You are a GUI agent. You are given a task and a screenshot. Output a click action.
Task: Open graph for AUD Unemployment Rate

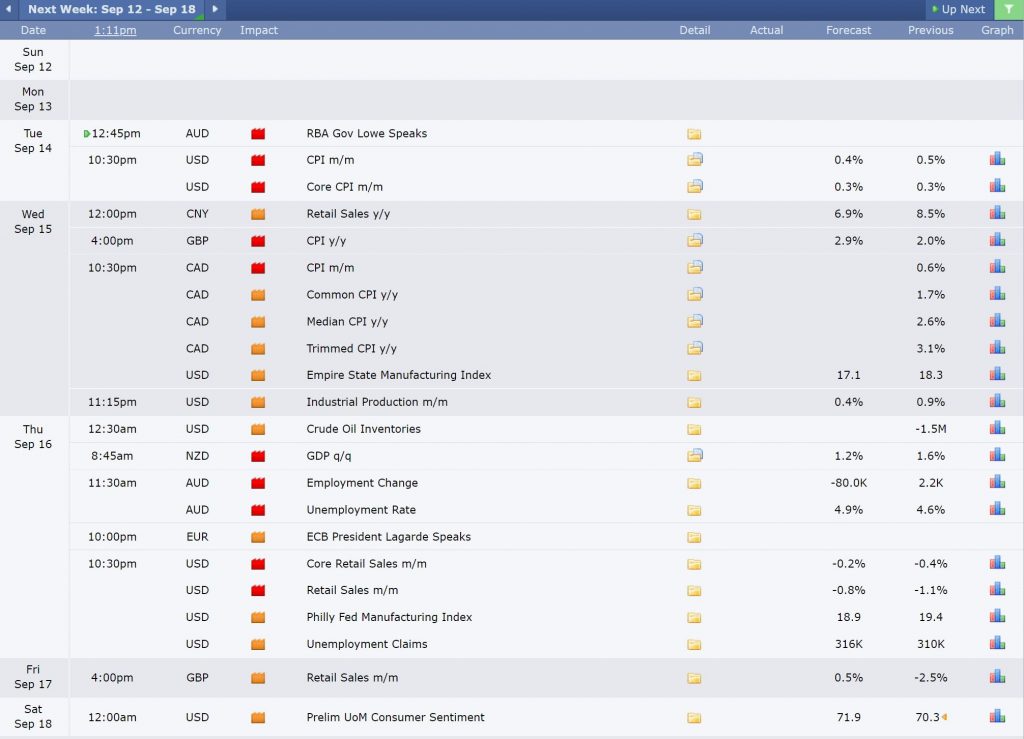[x=997, y=509]
